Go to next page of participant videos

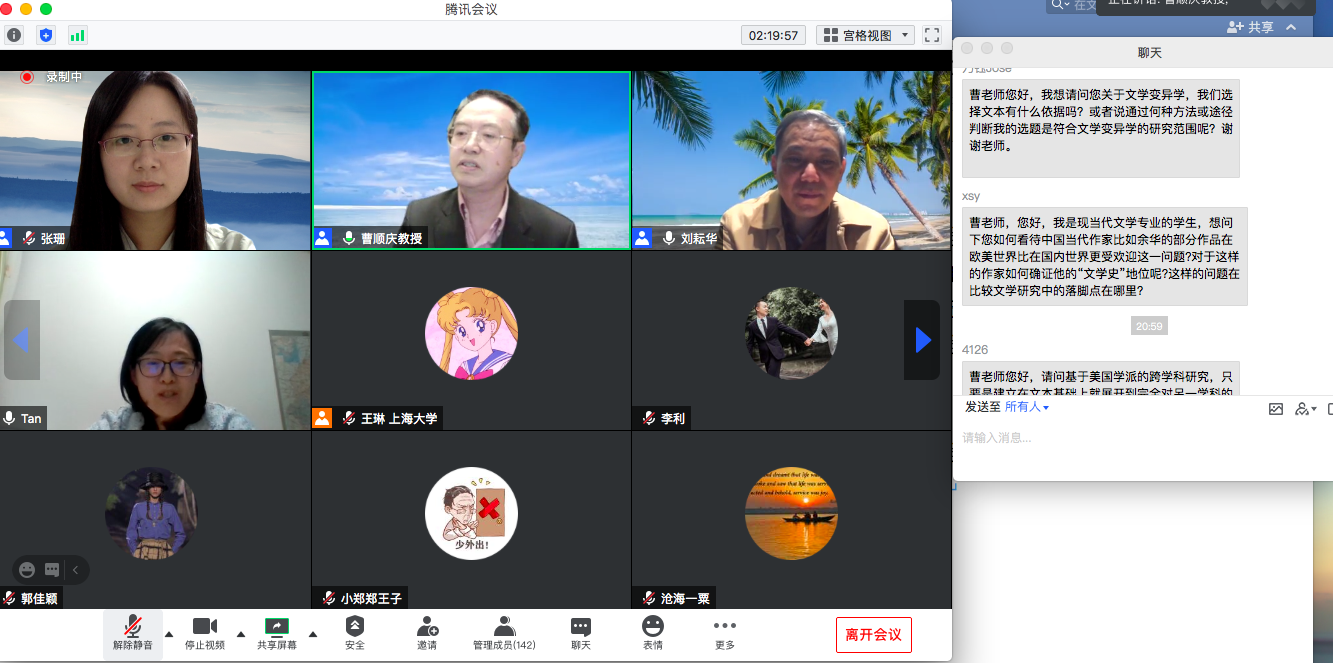click(x=922, y=340)
